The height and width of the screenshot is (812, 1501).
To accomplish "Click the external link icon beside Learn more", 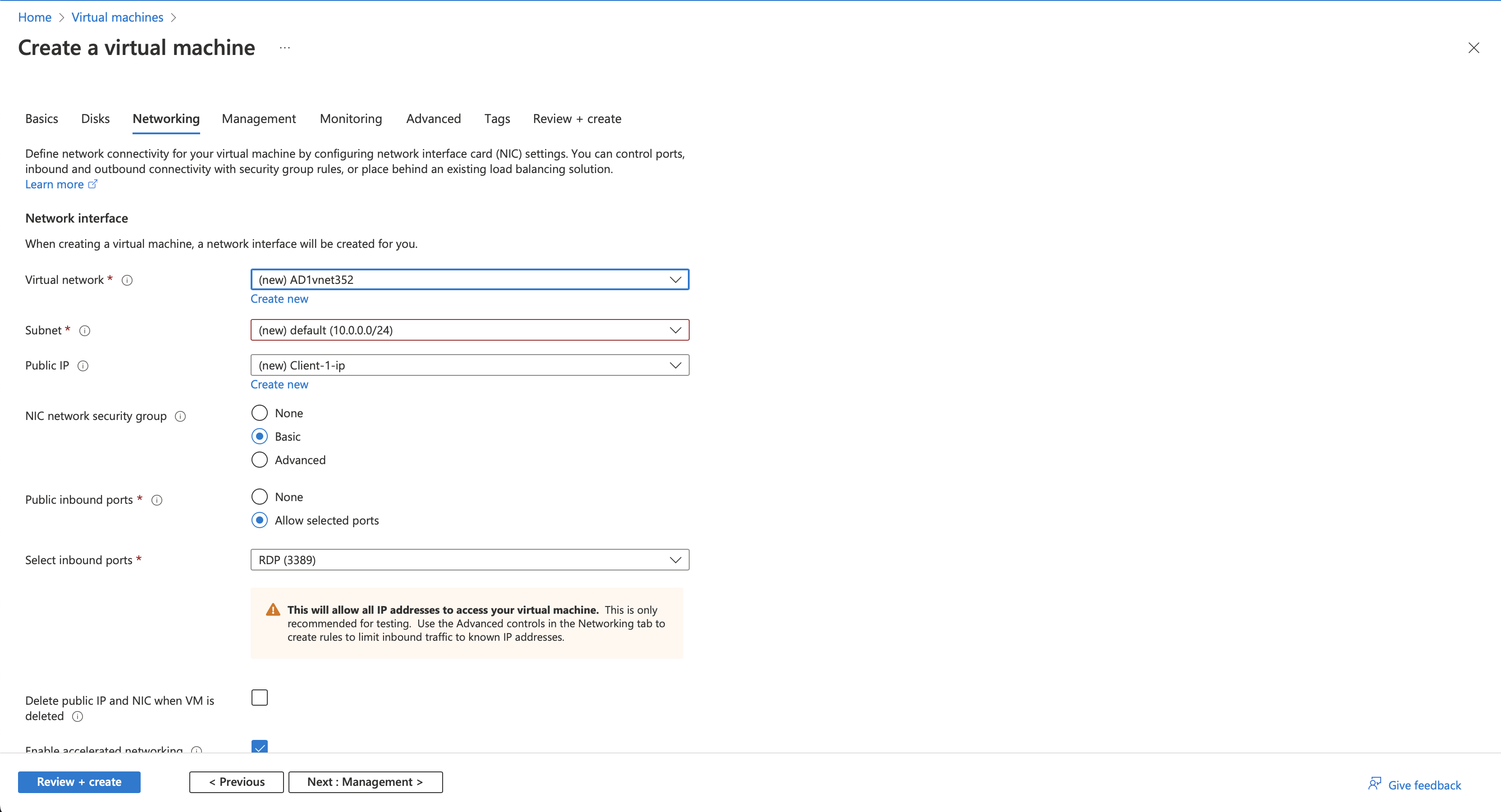I will click(93, 184).
